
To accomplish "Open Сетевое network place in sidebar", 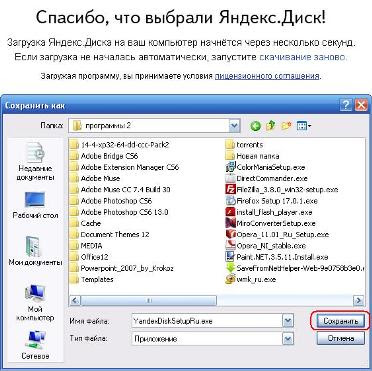I will click(35, 346).
